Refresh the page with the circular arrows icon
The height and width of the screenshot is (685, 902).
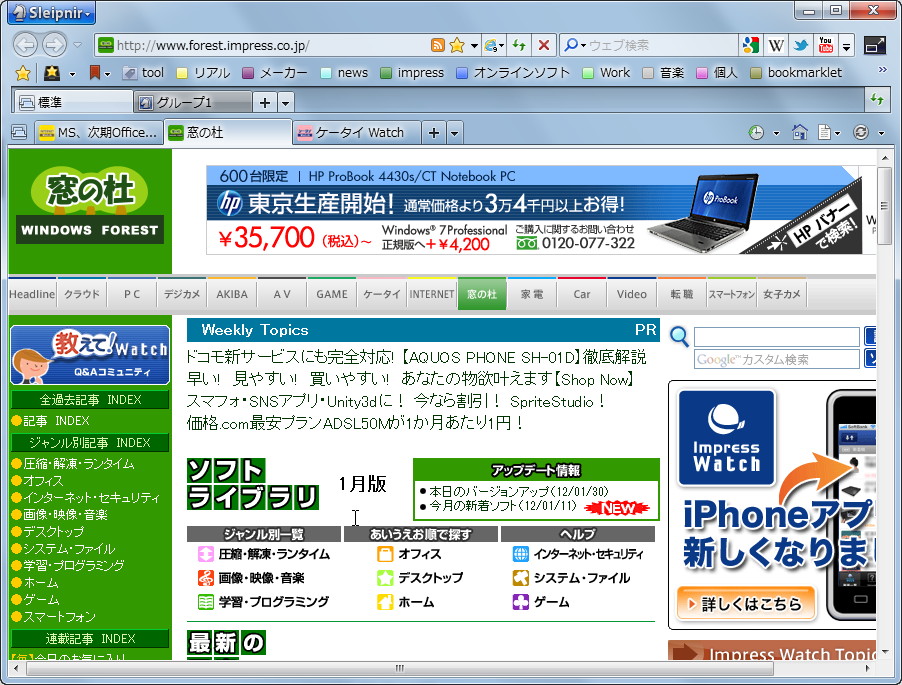click(x=861, y=131)
